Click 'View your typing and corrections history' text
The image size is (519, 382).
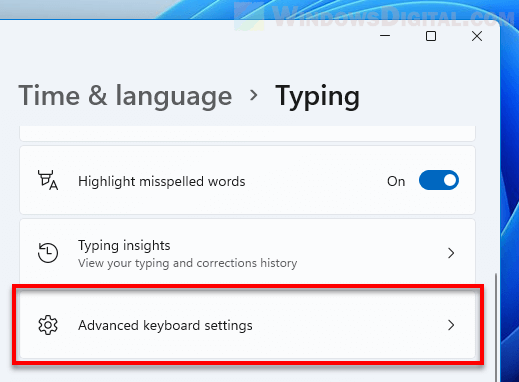point(187,263)
